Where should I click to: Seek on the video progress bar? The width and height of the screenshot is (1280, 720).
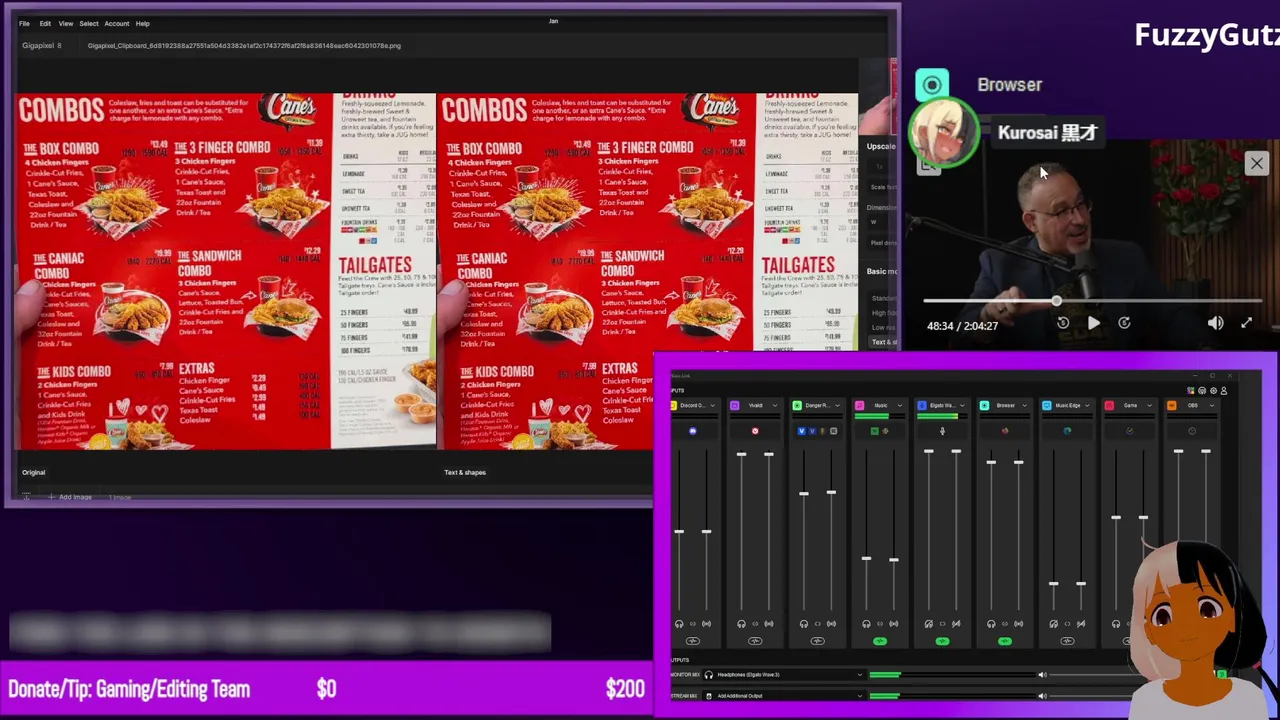pos(1093,301)
